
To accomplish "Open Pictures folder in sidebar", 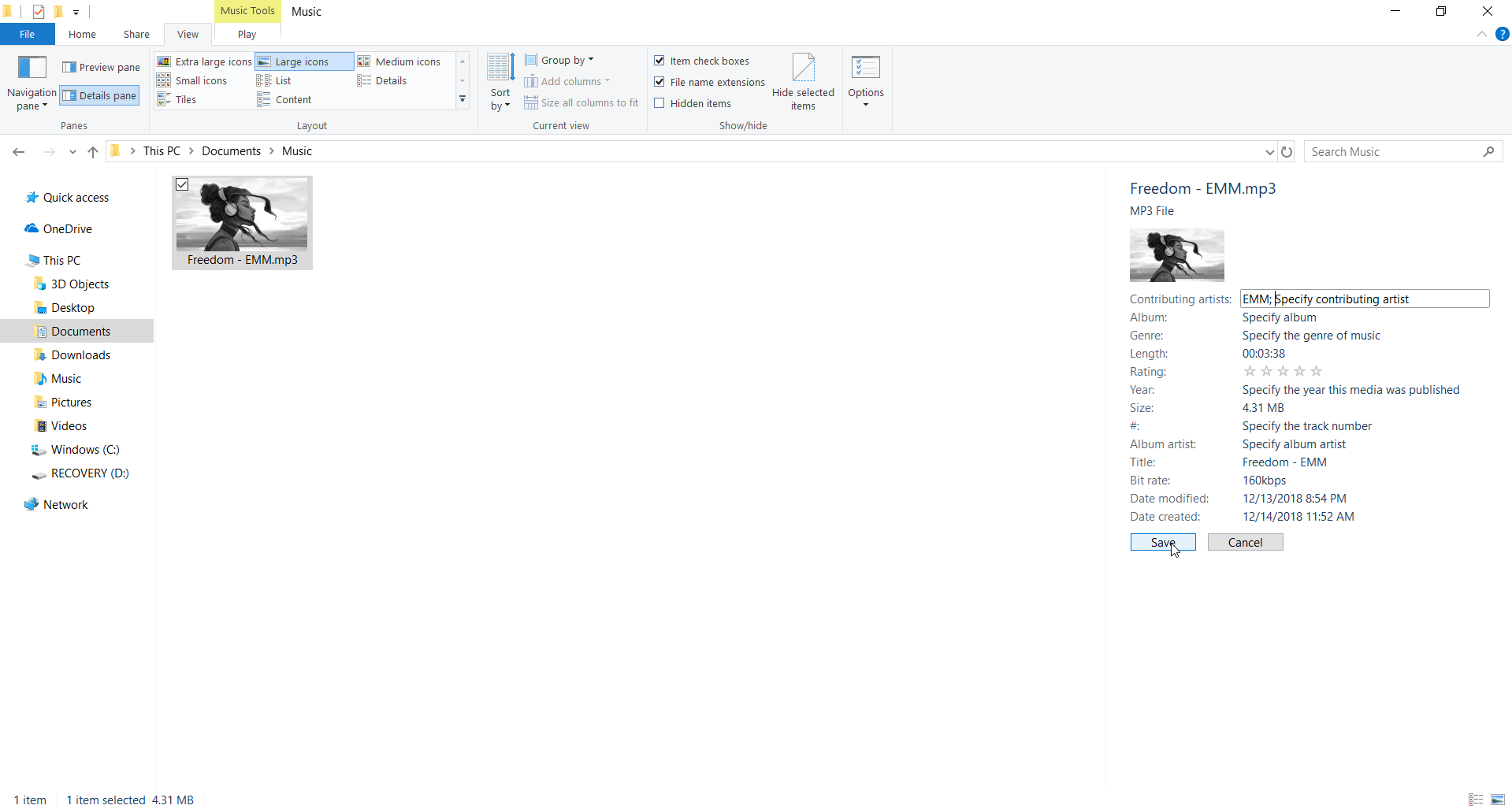I will pyautogui.click(x=71, y=403).
